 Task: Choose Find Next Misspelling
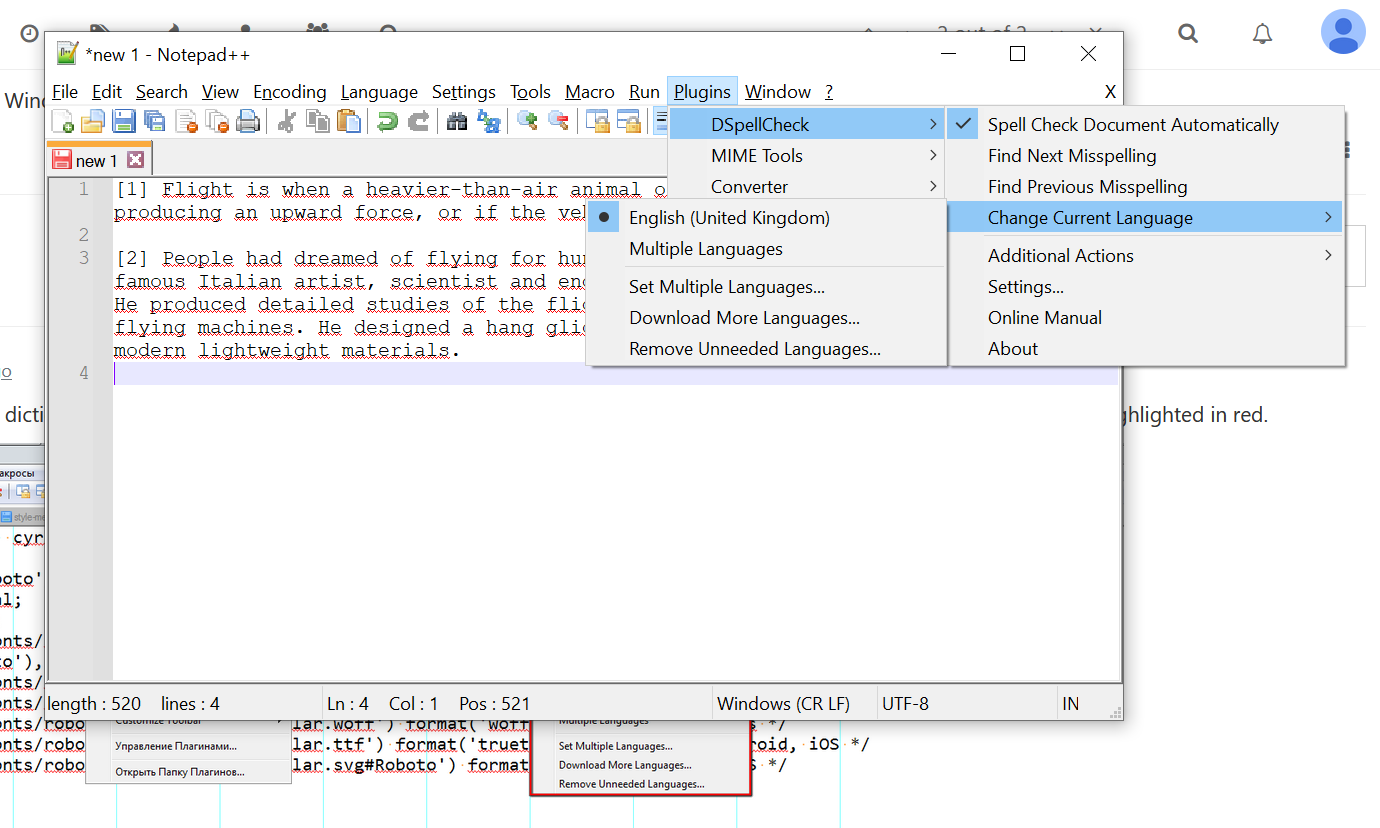coord(1145,156)
